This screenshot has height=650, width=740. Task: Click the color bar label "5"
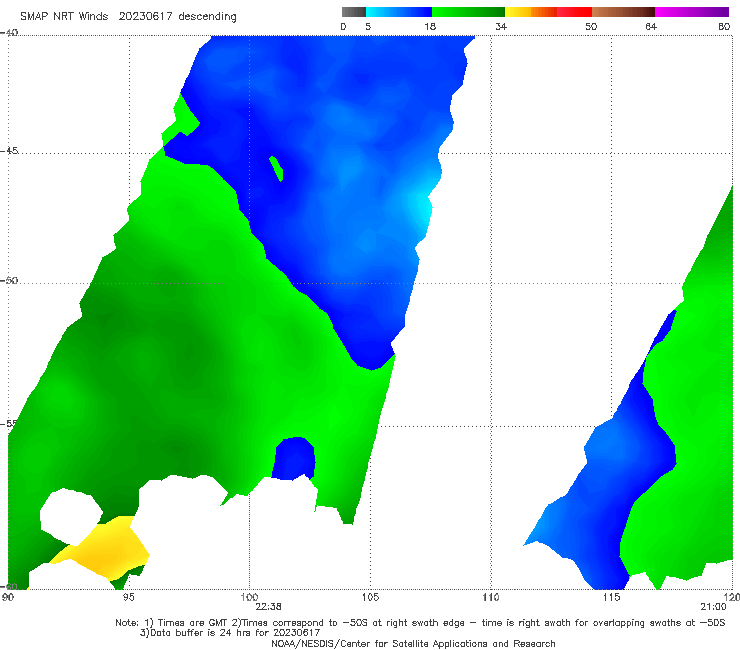point(368,27)
